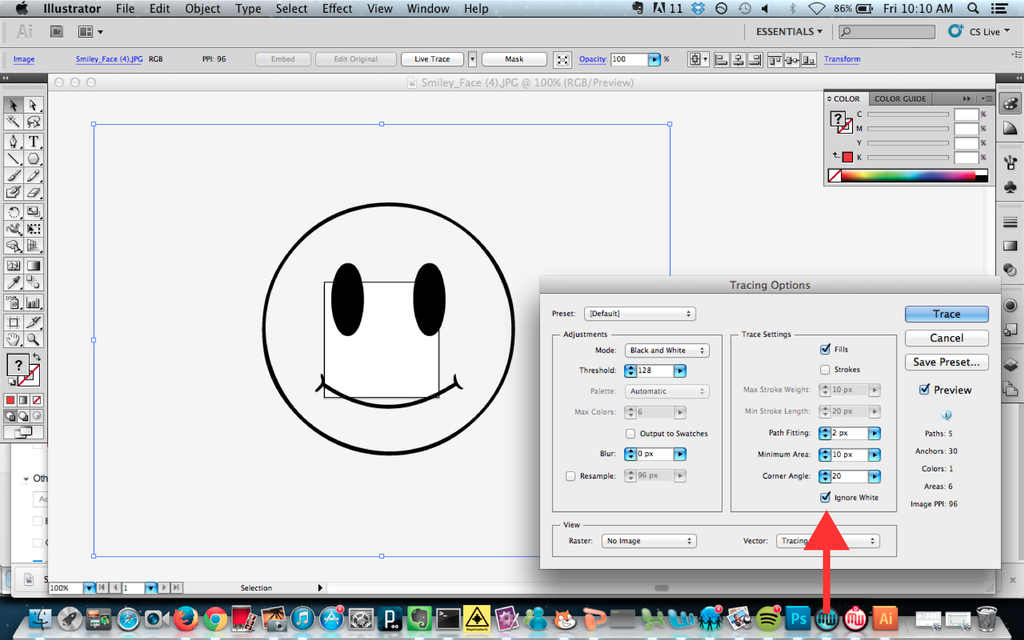The image size is (1024, 640).
Task: Switch to the Color Guide tab
Action: [x=900, y=99]
